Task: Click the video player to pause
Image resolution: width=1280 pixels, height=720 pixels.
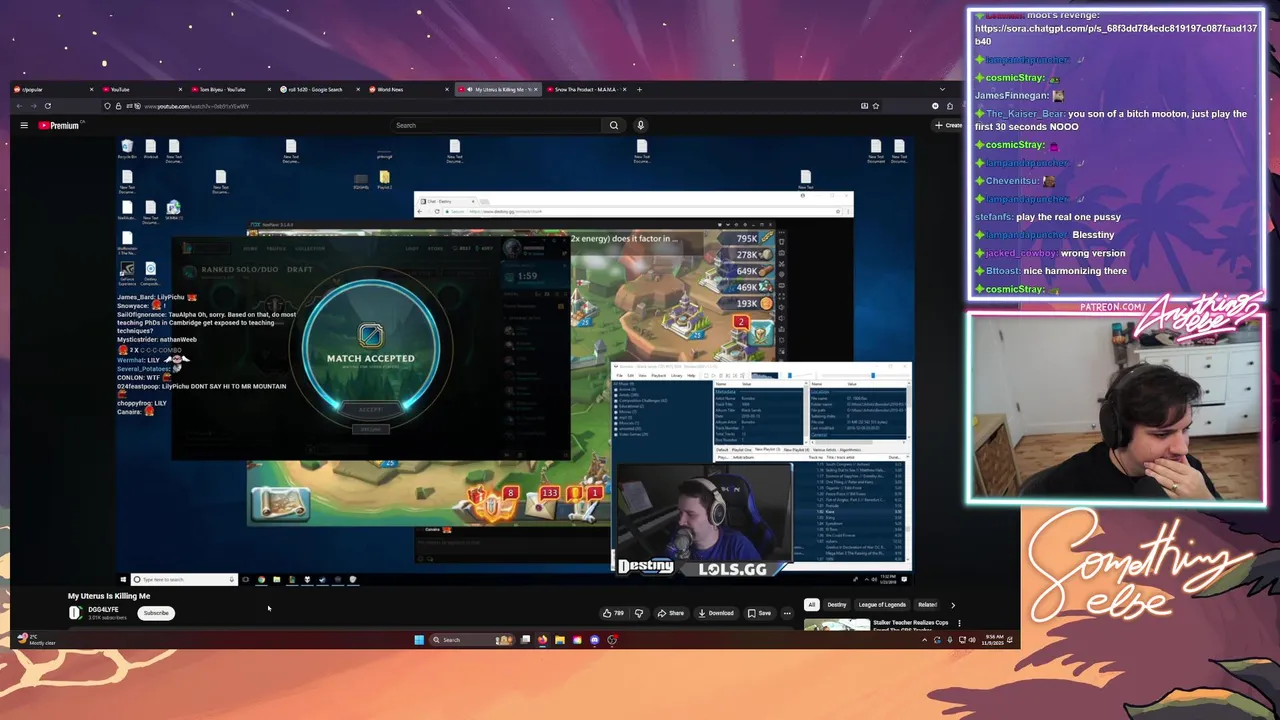Action: pos(514,360)
